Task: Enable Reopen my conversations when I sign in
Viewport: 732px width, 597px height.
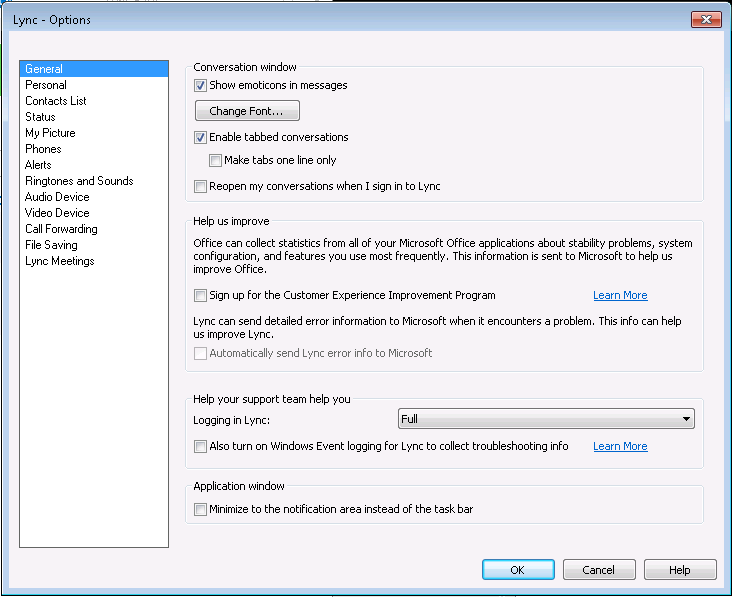Action: [x=200, y=187]
